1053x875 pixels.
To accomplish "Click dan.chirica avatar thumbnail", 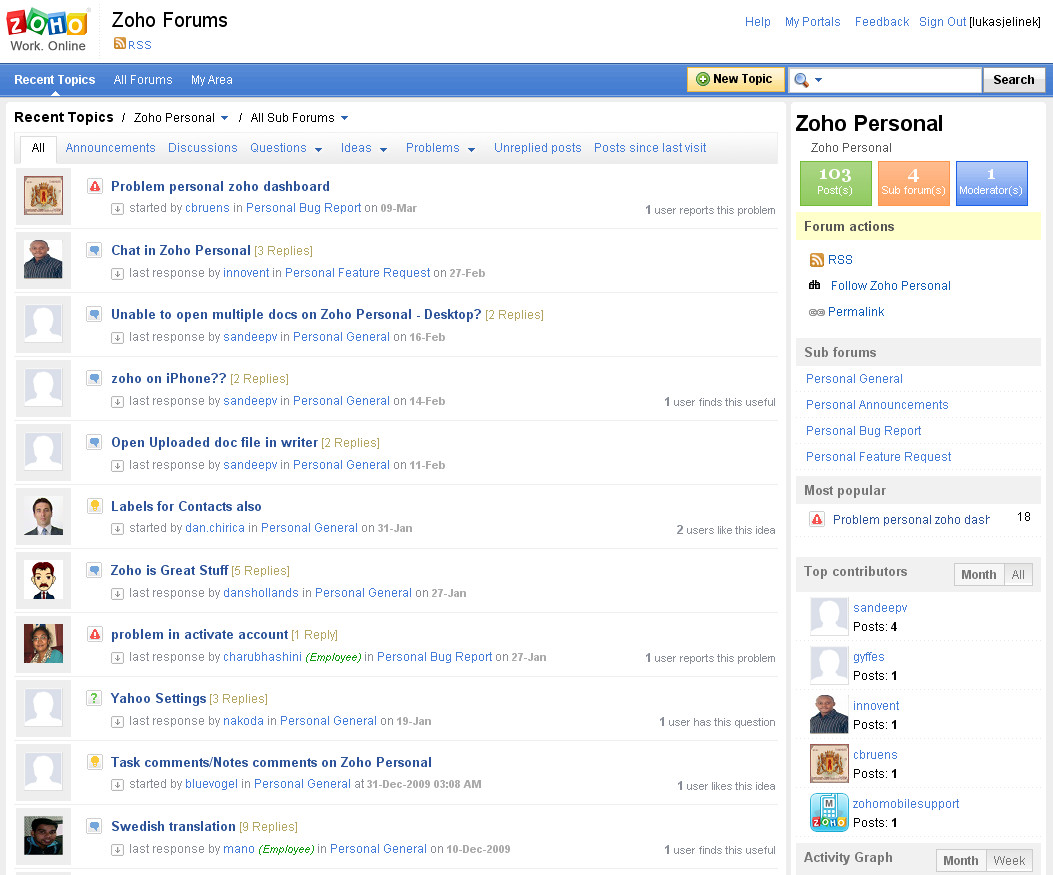I will (x=43, y=516).
